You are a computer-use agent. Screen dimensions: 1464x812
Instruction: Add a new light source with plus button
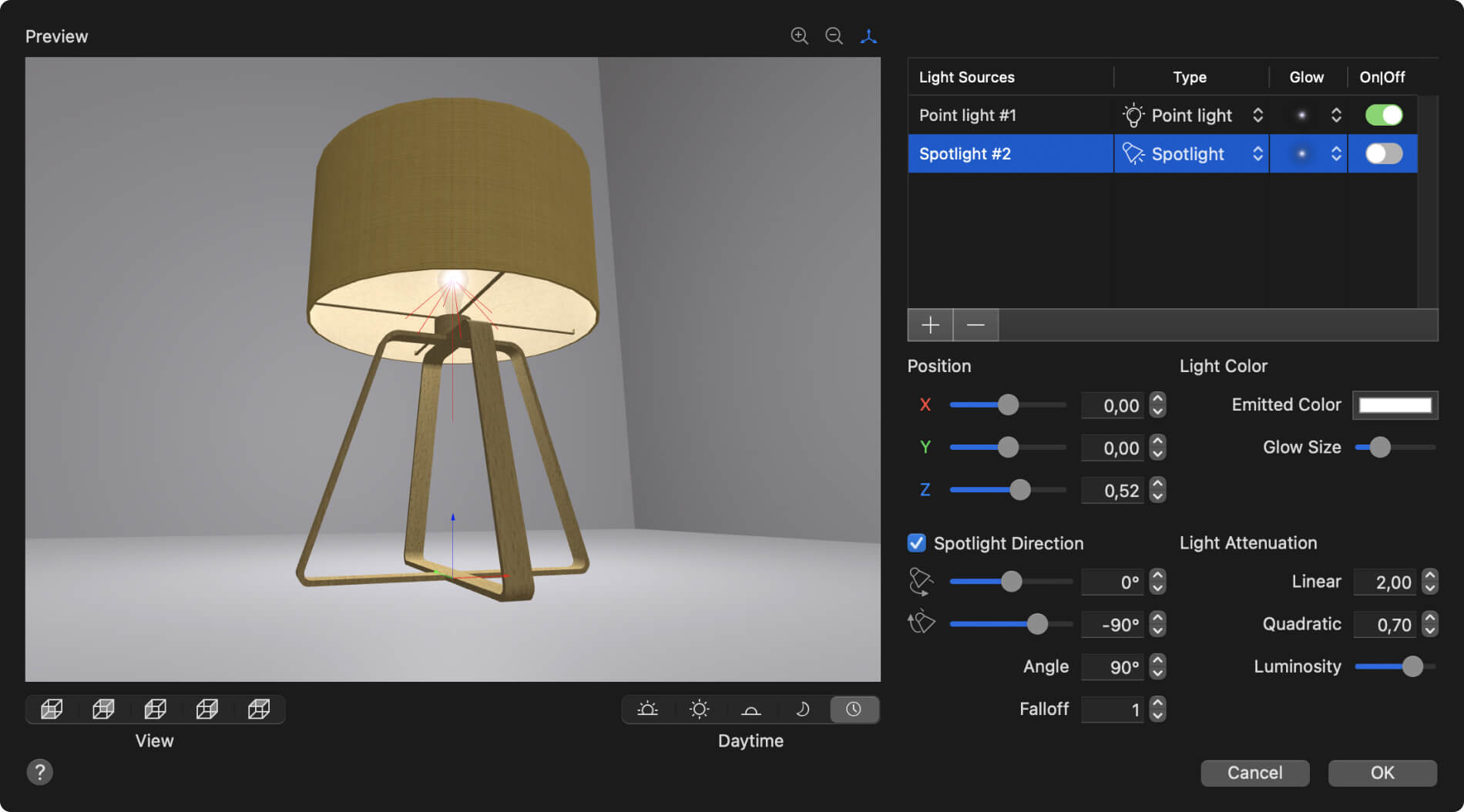(x=930, y=324)
